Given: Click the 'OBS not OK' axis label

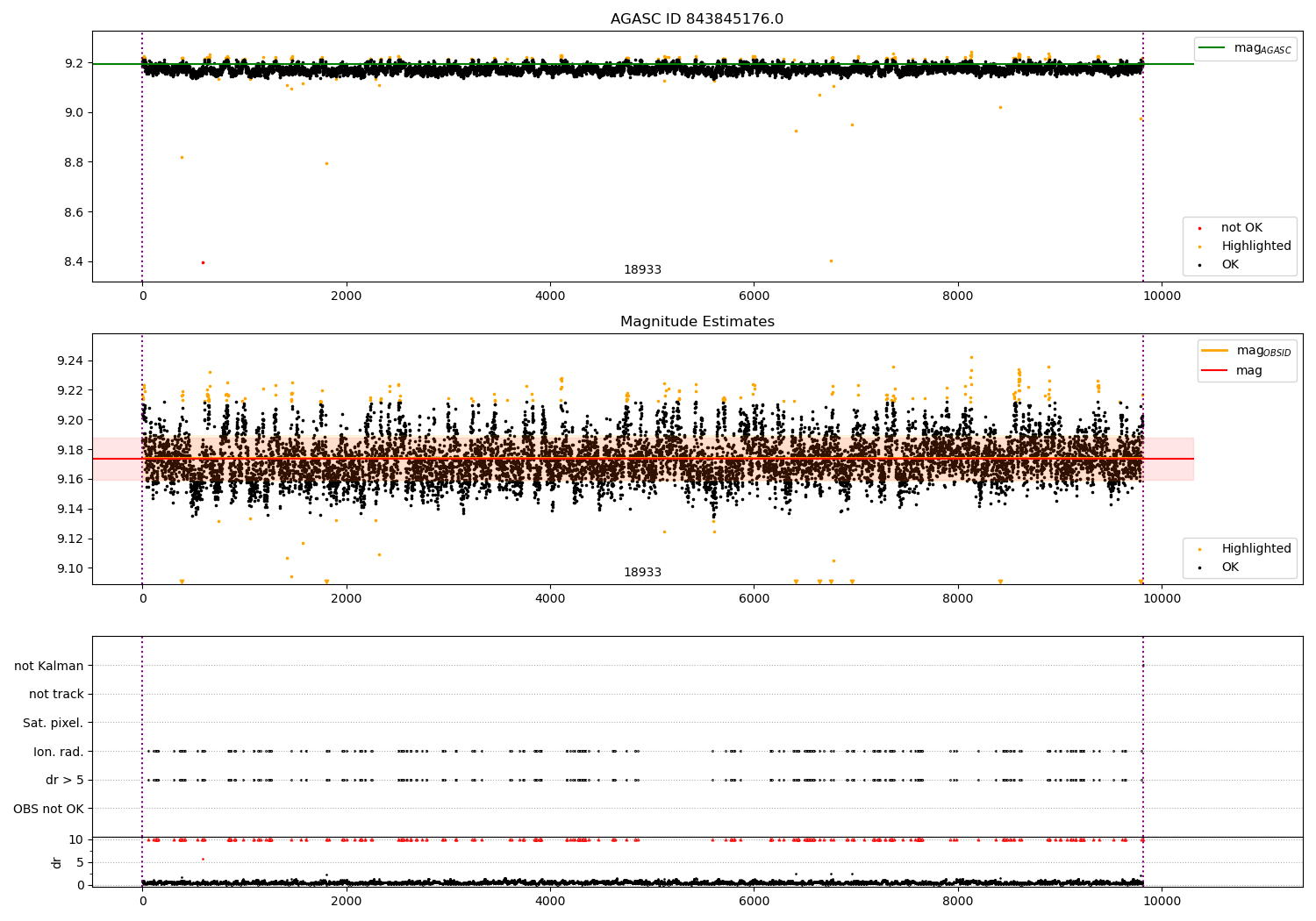Looking at the screenshot, I should (49, 809).
